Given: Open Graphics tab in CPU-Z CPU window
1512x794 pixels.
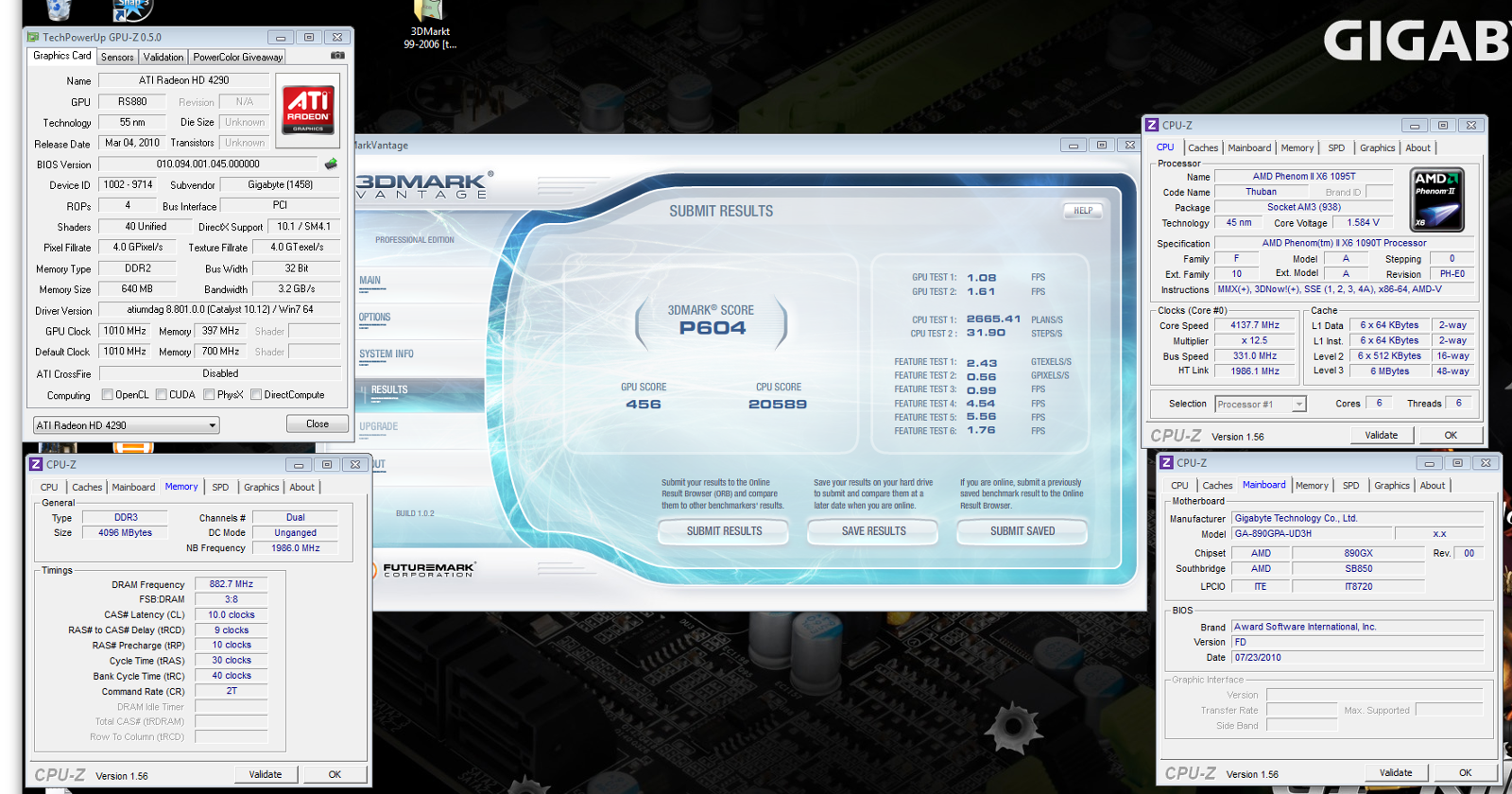Looking at the screenshot, I should 1378,148.
